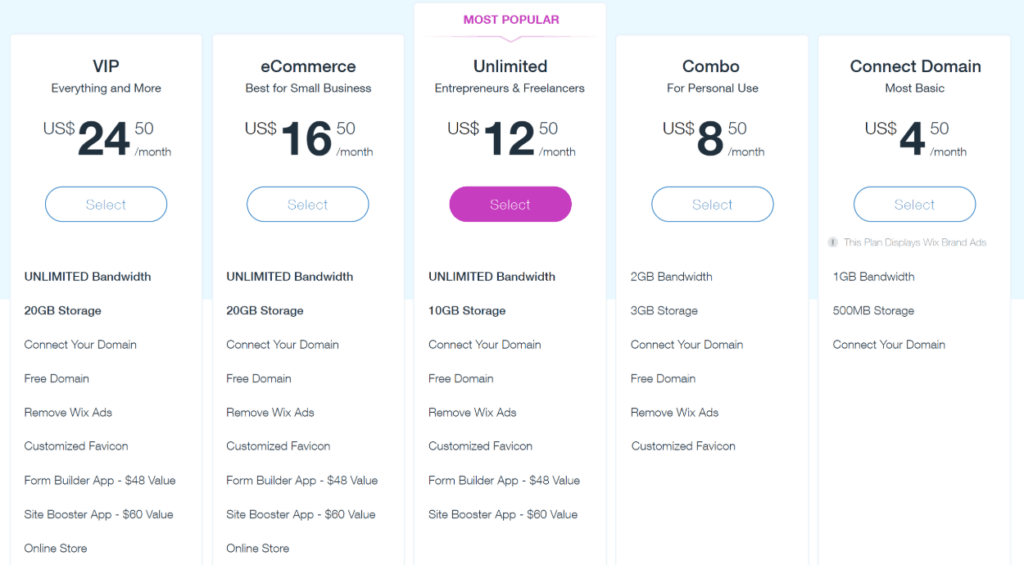1024x565 pixels.
Task: Click the eCommerce plan title
Action: coord(308,66)
